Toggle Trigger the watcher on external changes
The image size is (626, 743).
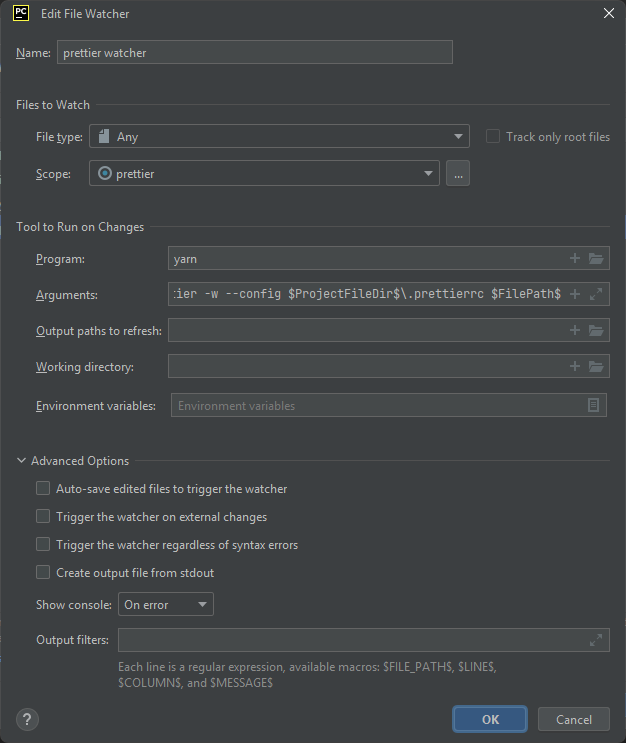point(43,517)
